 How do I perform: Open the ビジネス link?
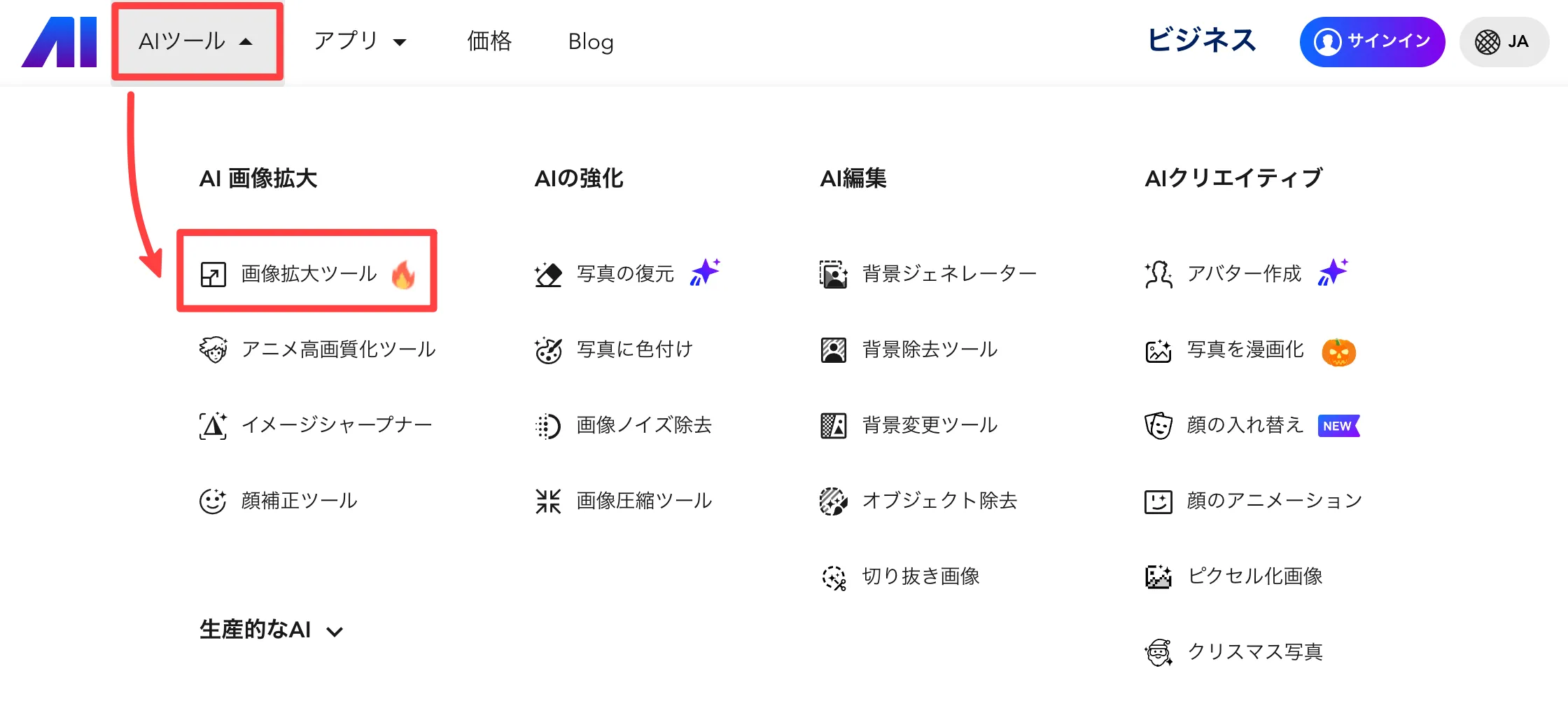(1202, 41)
